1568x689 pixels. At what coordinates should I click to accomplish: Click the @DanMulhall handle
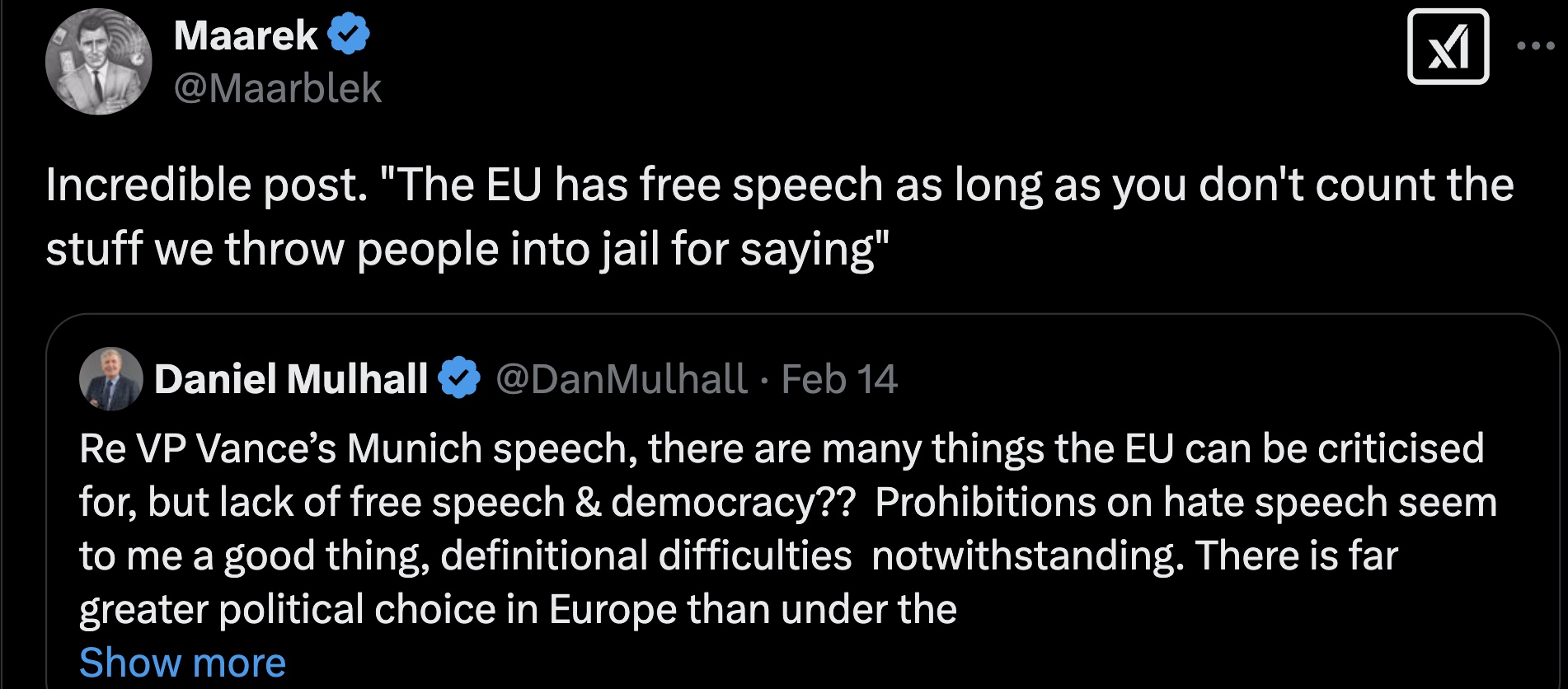click(x=622, y=379)
